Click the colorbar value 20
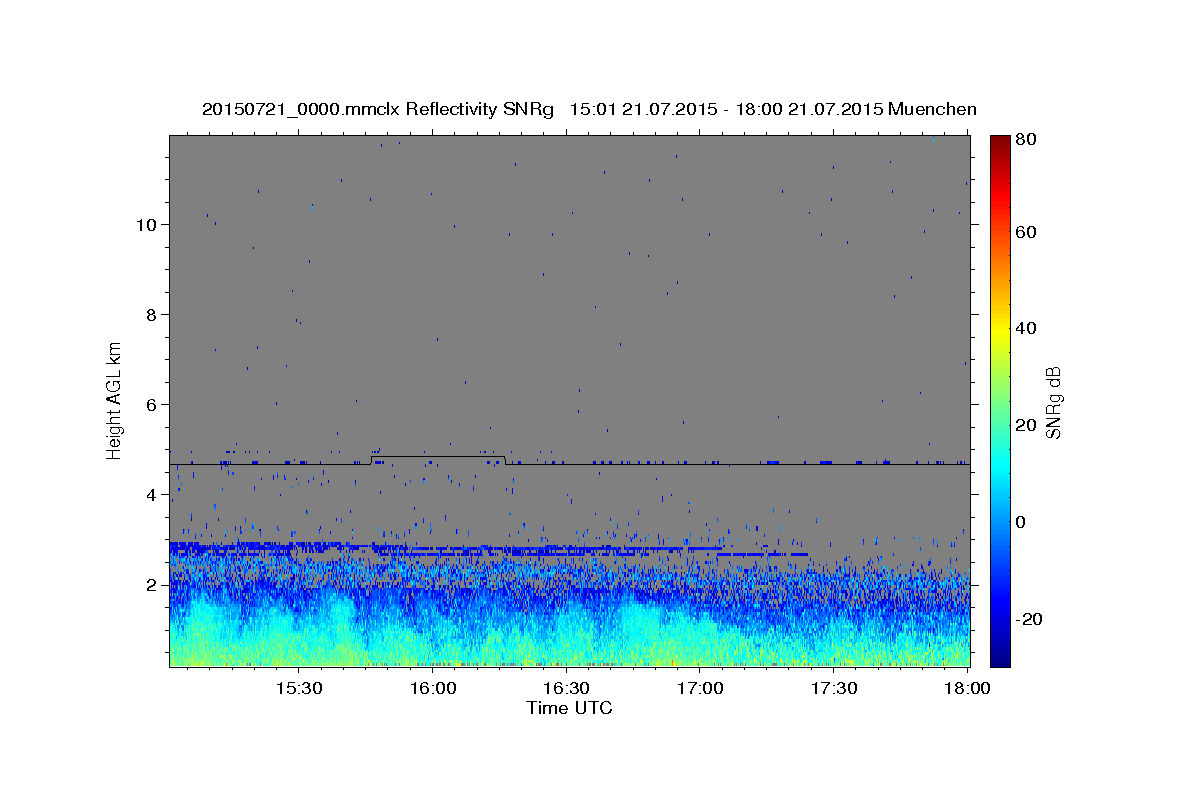Image resolution: width=1200 pixels, height=800 pixels. click(1028, 425)
